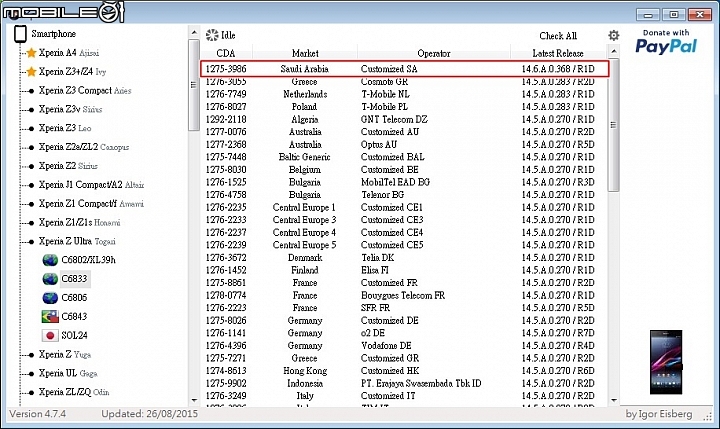Select the o2 DE row
This screenshot has width=720, height=429.
404,333
